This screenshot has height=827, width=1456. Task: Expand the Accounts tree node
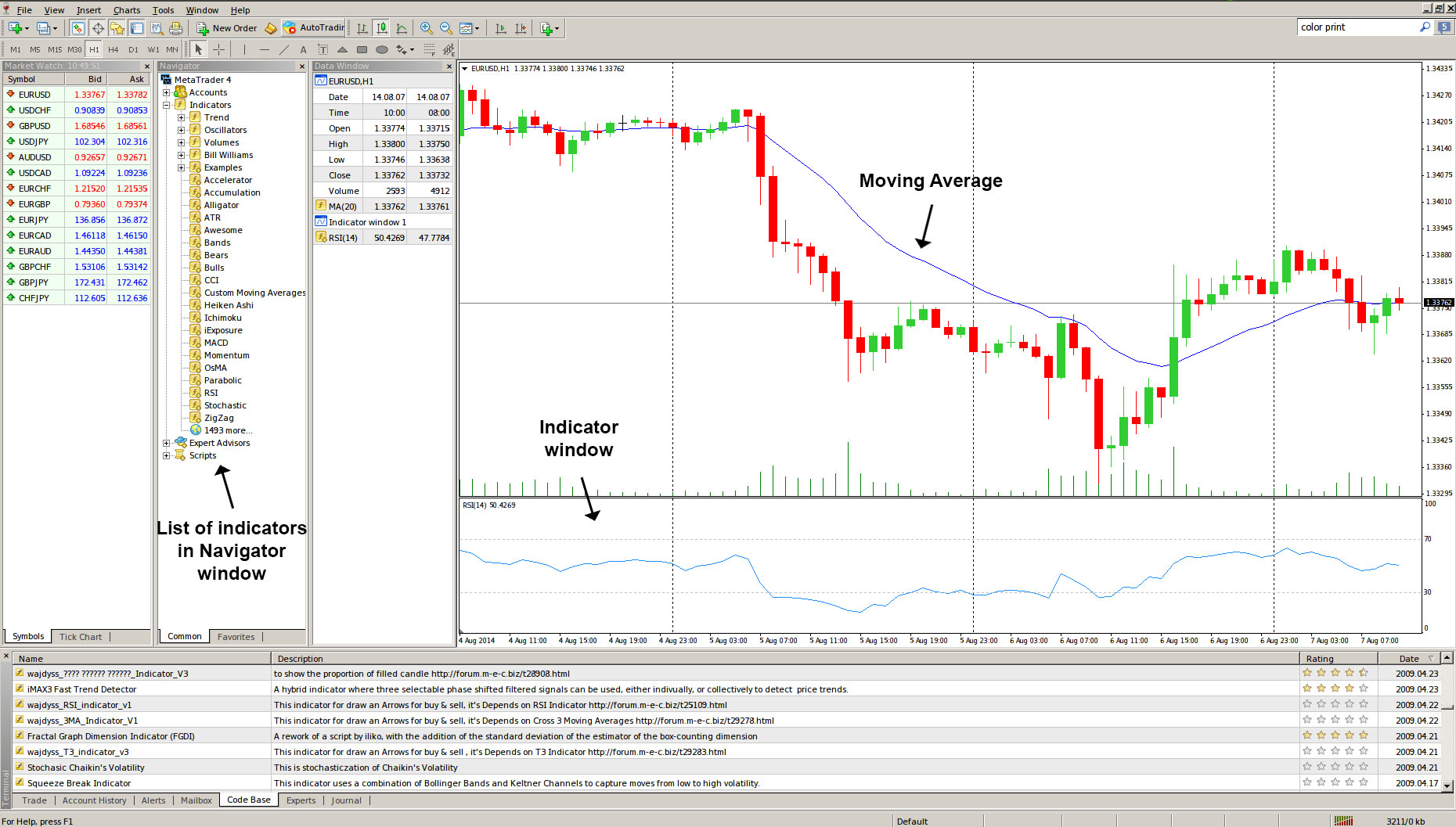click(x=166, y=92)
